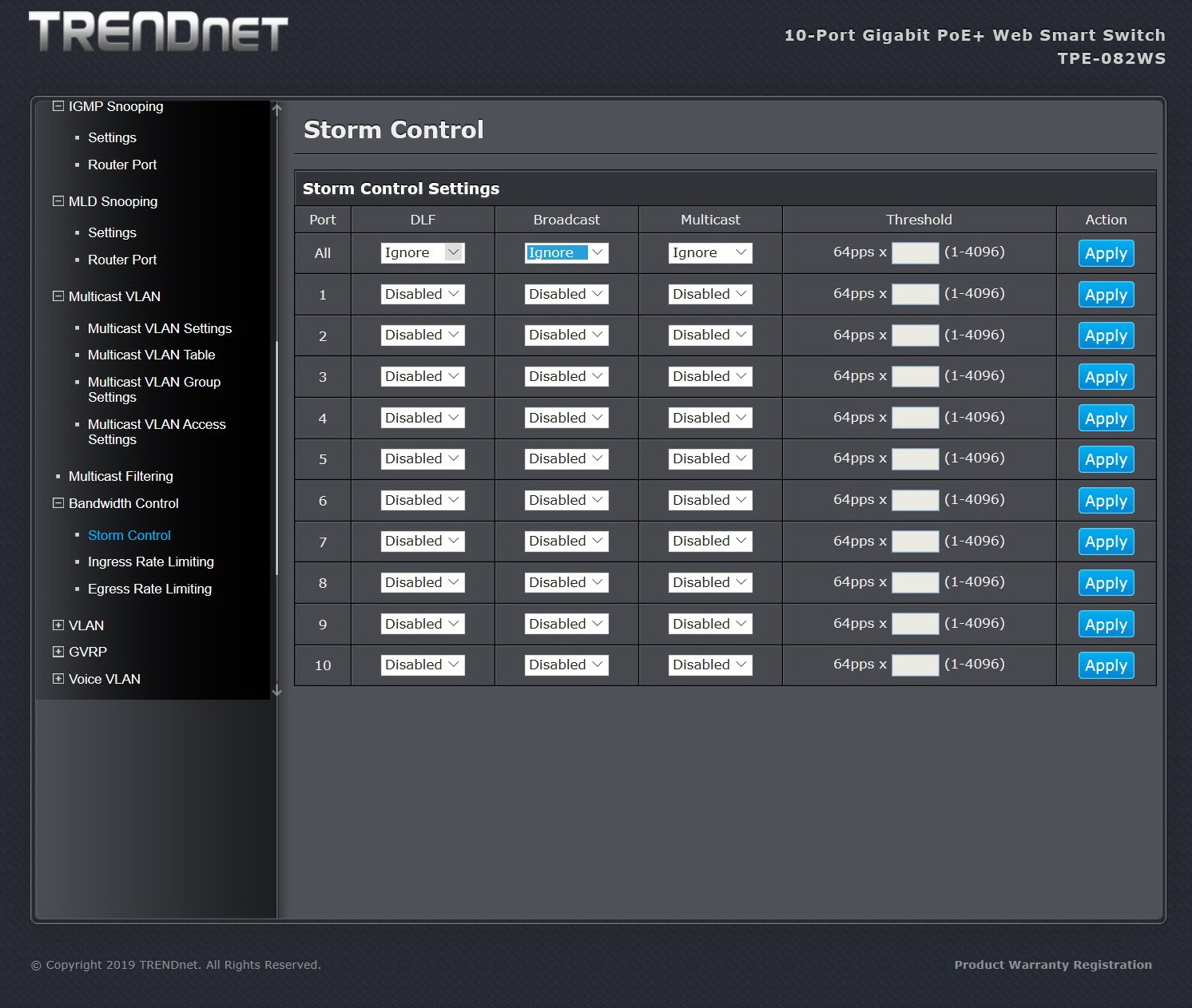The height and width of the screenshot is (1008, 1192).
Task: Open DLF dropdown for port 10
Action: (423, 665)
